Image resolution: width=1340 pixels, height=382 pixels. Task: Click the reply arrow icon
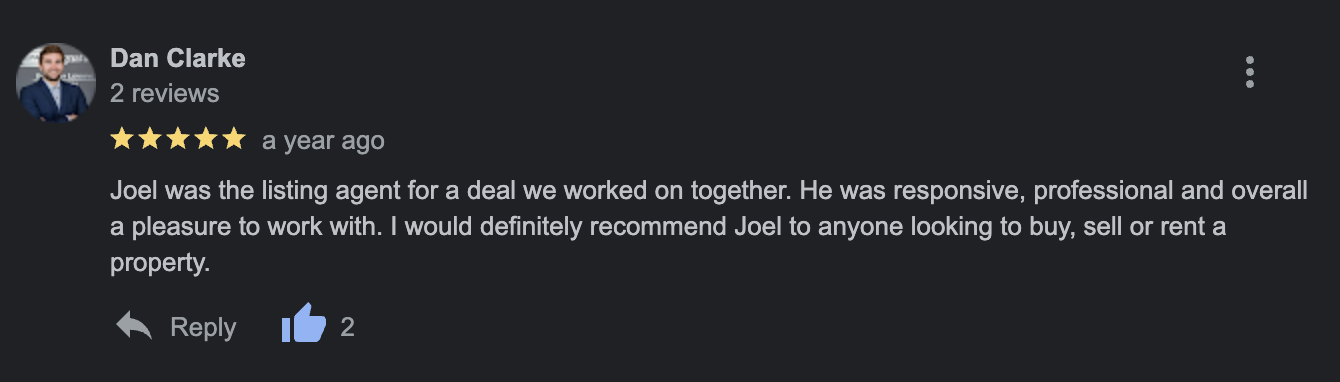(134, 325)
